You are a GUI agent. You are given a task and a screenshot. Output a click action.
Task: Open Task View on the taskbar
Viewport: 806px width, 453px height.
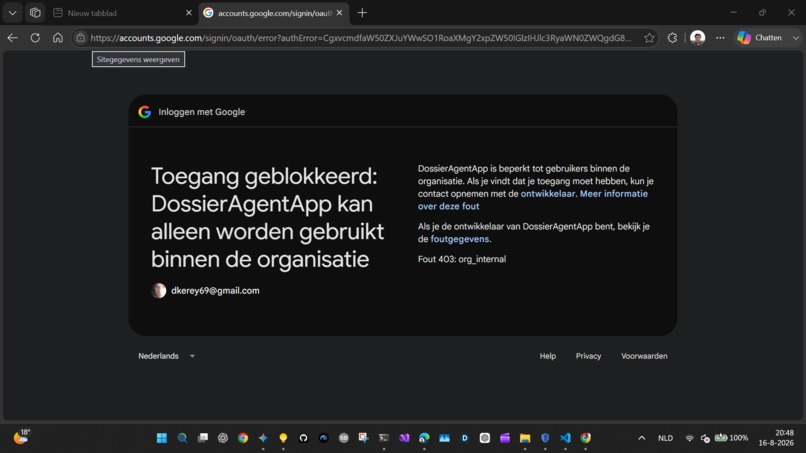click(203, 438)
